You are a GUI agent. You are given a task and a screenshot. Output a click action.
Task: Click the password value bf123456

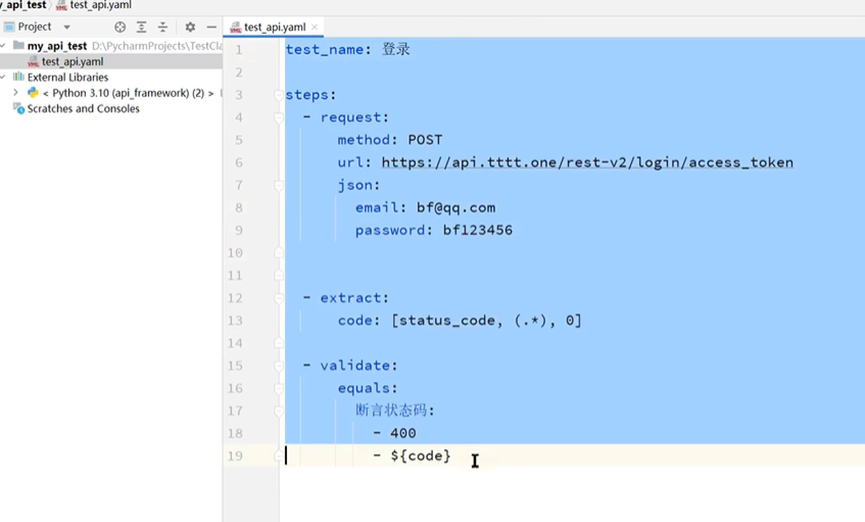[478, 230]
